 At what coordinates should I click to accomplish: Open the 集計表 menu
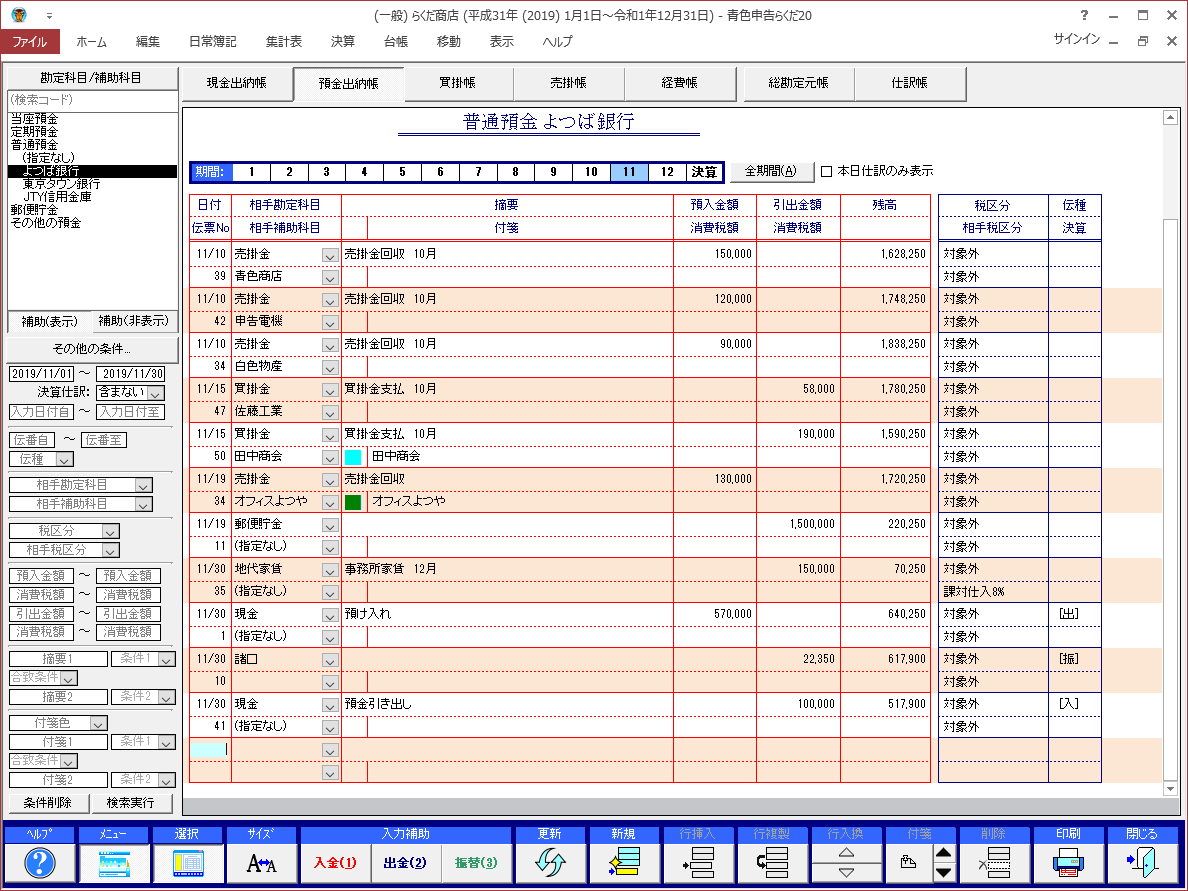click(284, 42)
